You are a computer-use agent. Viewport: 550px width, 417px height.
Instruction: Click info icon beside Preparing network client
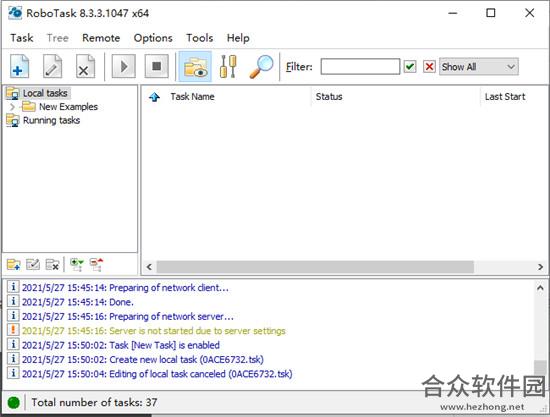coord(13,287)
